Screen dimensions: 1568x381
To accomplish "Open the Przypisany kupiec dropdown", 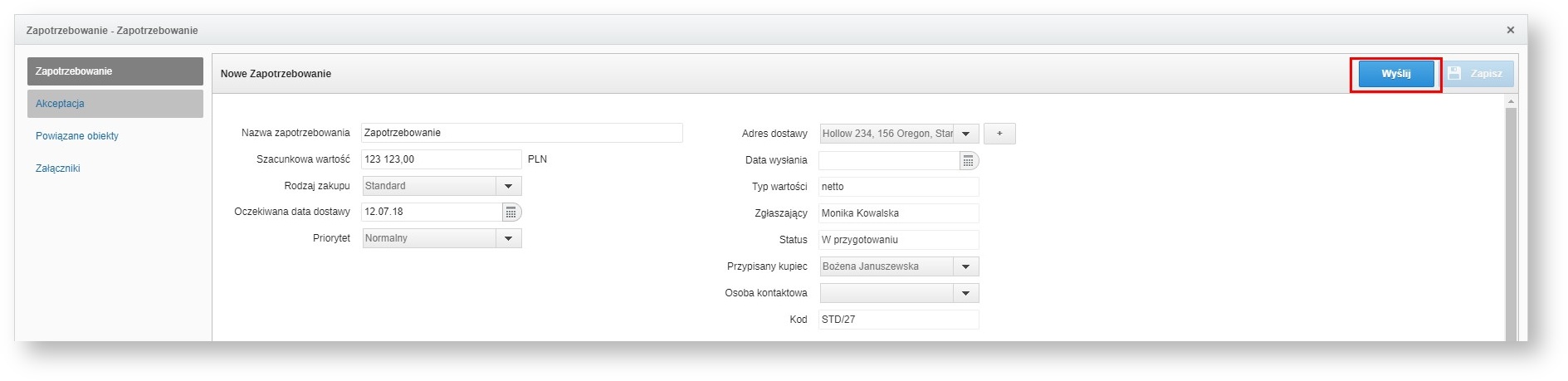I will pyautogui.click(x=965, y=267).
